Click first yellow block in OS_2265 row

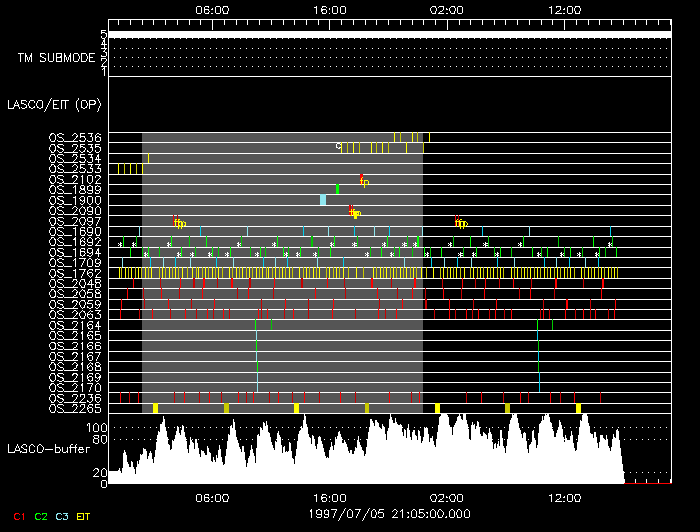point(155,408)
